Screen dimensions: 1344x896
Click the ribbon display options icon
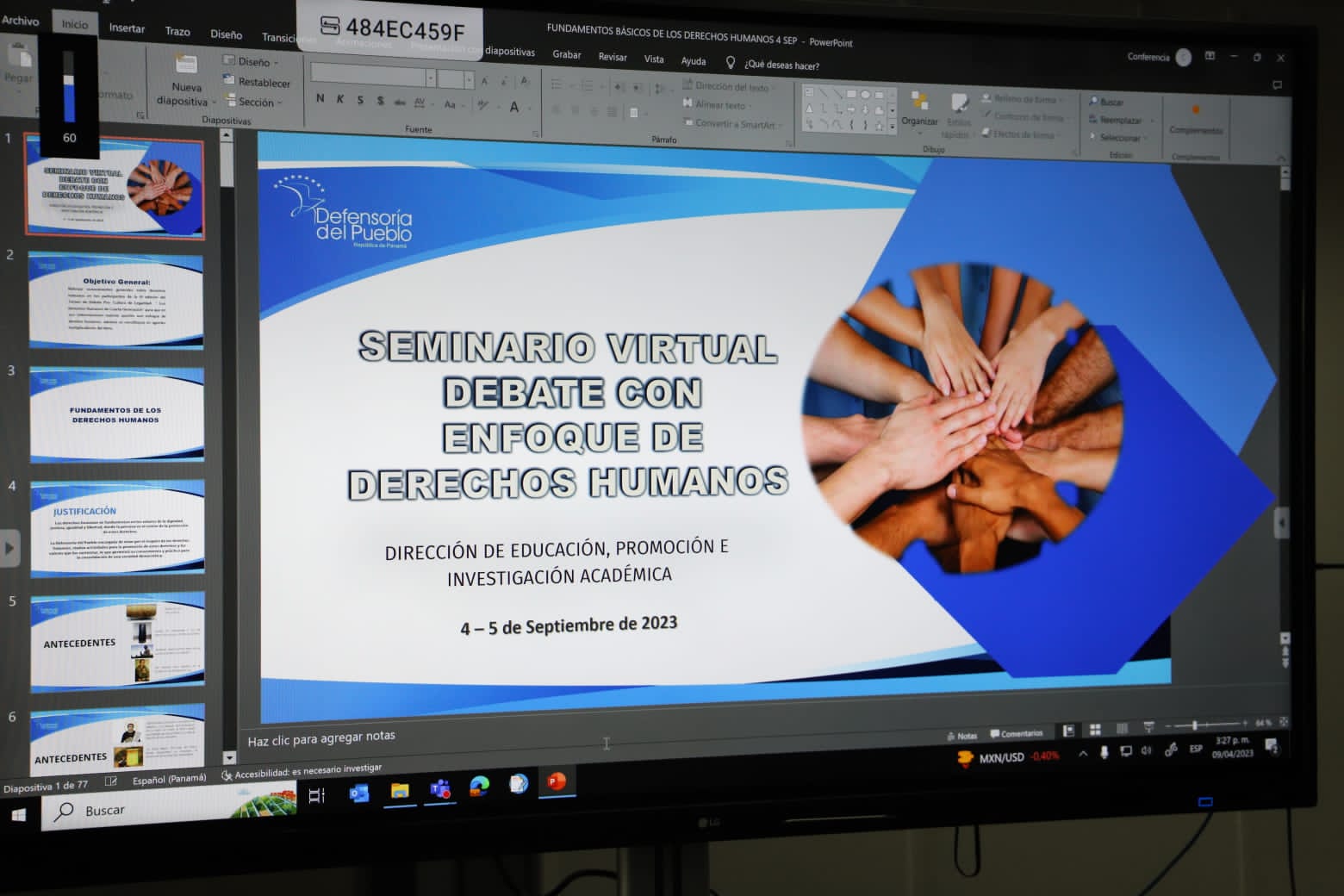point(1210,56)
